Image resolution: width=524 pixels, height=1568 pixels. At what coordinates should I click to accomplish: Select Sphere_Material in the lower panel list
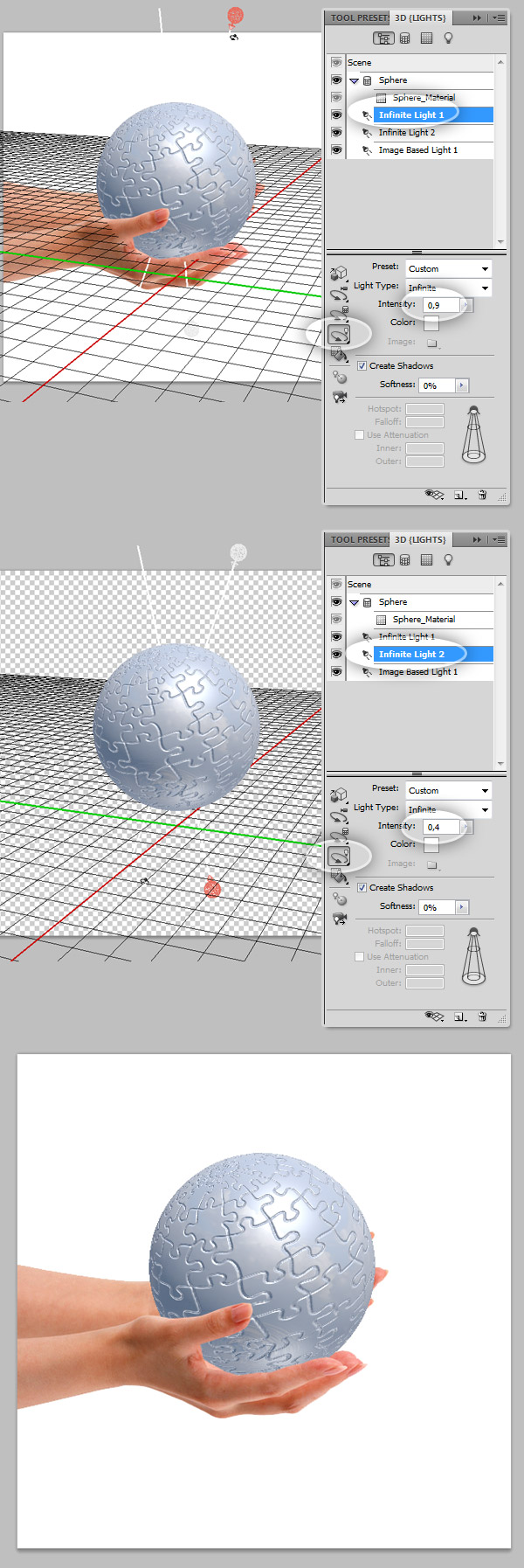(x=424, y=620)
